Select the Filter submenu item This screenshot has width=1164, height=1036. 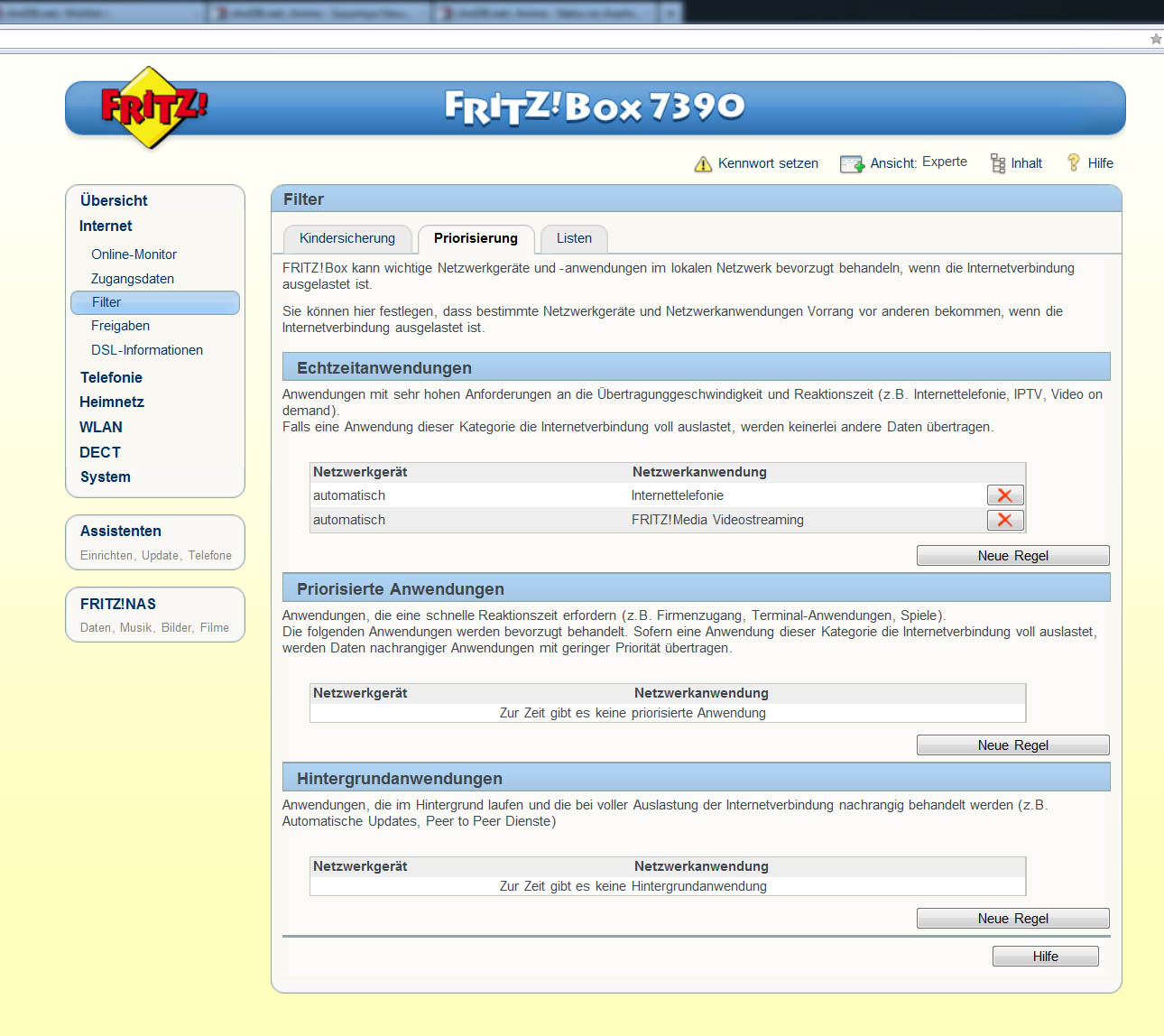coord(155,302)
